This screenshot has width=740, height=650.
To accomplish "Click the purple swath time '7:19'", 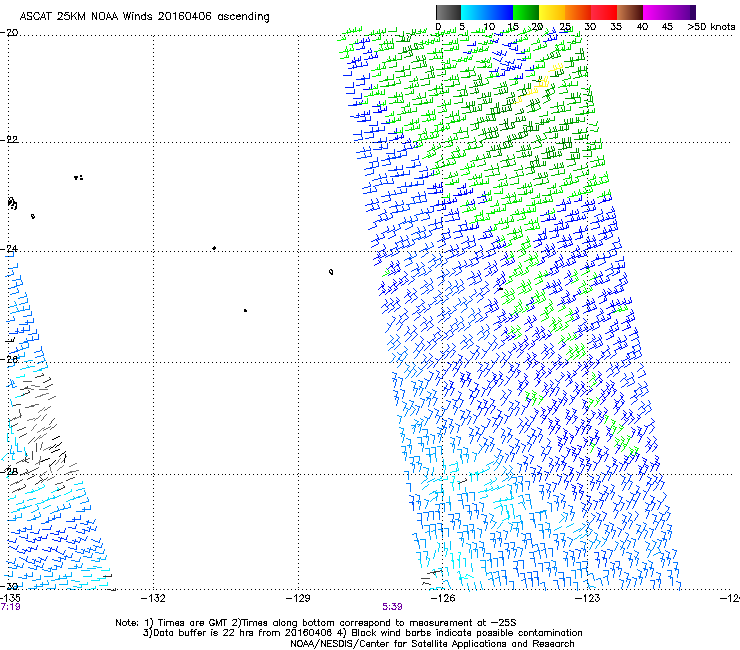I will 10,607.
